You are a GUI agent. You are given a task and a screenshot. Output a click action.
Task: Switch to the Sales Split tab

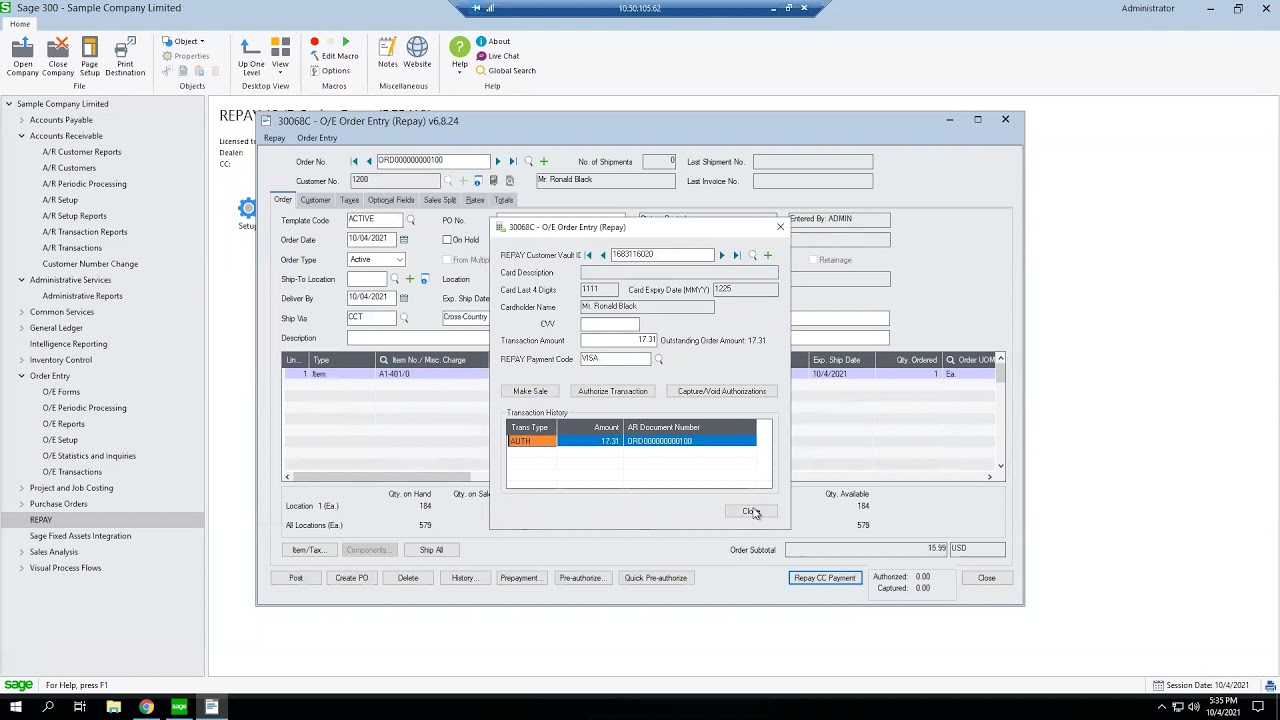coord(440,200)
